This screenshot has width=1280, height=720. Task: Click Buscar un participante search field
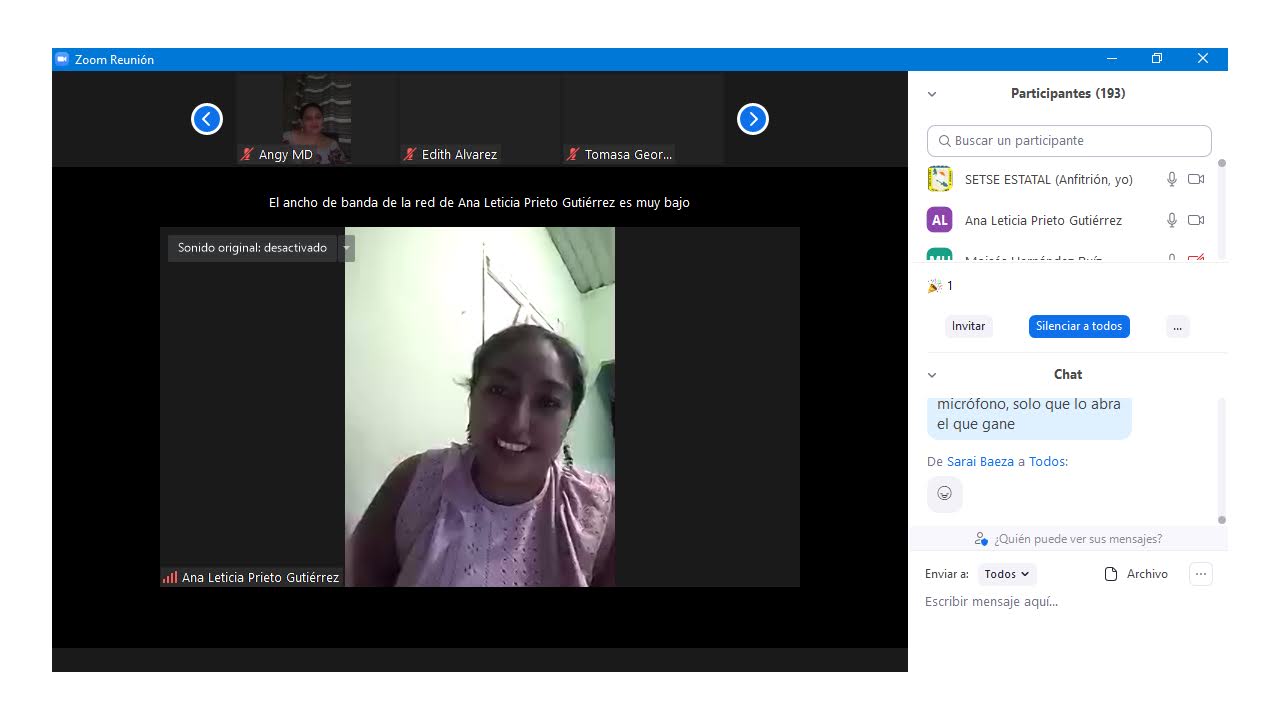[1069, 141]
